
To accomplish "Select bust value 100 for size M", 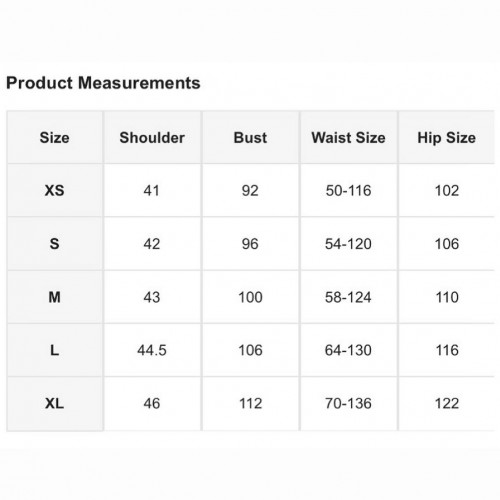I will click(250, 297).
